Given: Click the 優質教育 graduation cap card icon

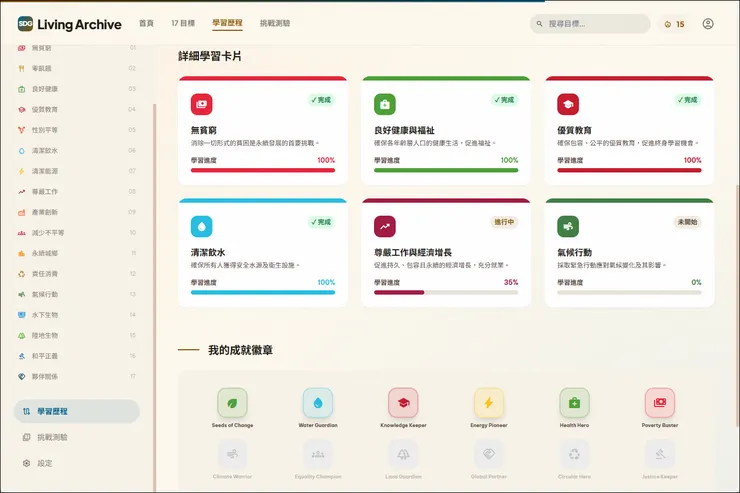Looking at the screenshot, I should pos(568,104).
